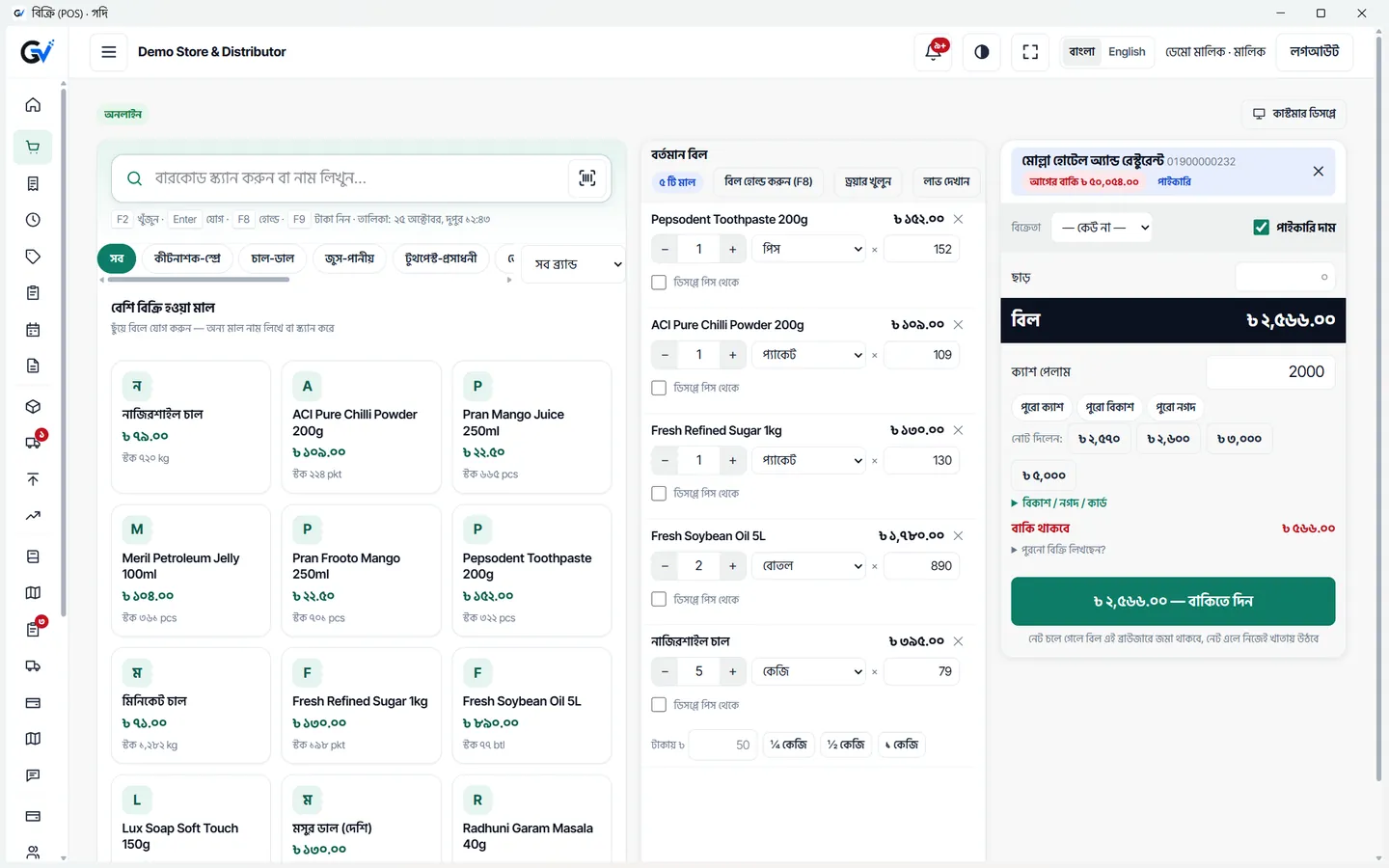Click বিল হোল্ড করুন (F8) button

point(768,181)
